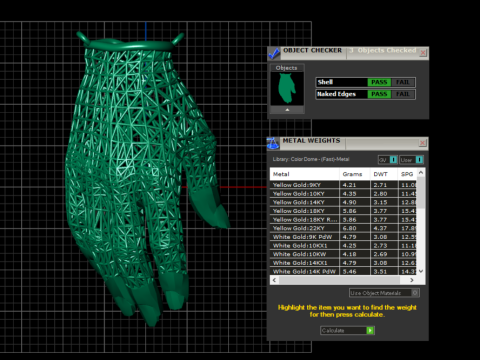Click the 3.51 DWT value for 14K PdW

pyautogui.click(x=380, y=272)
